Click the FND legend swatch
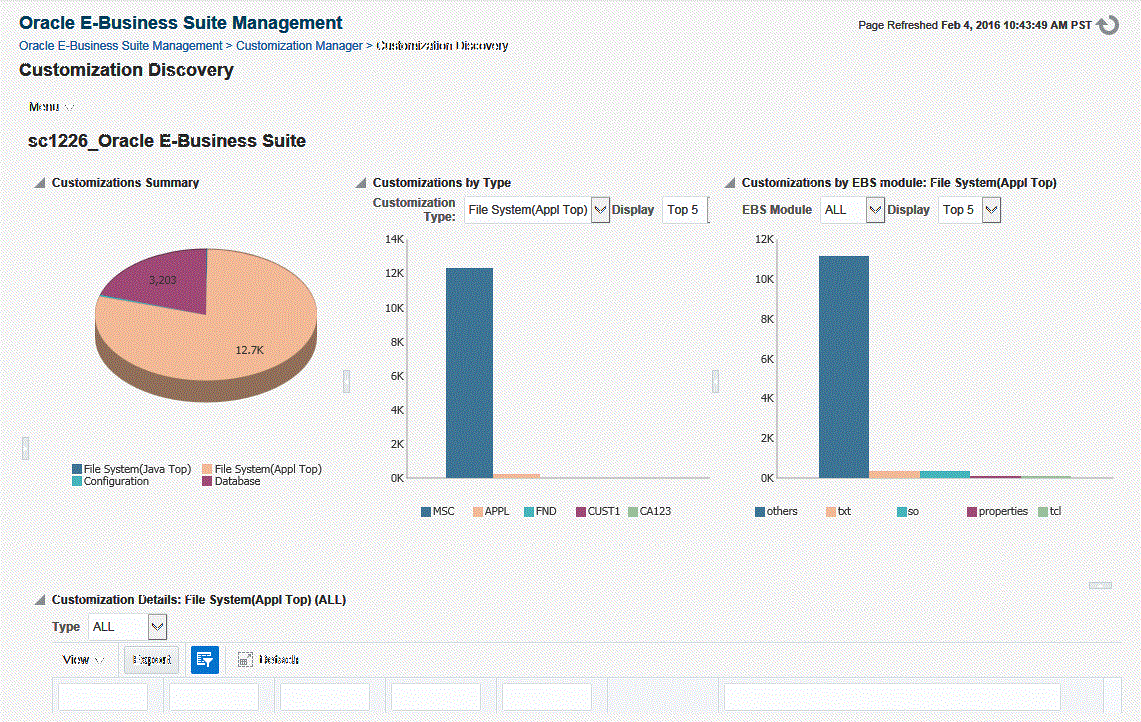The image size is (1141, 722). click(529, 512)
